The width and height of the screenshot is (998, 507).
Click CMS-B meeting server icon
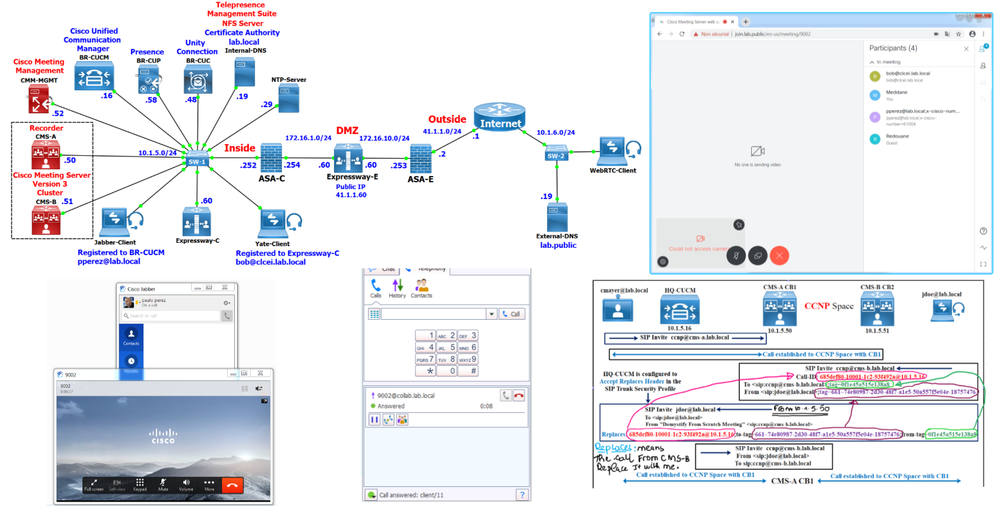point(46,221)
